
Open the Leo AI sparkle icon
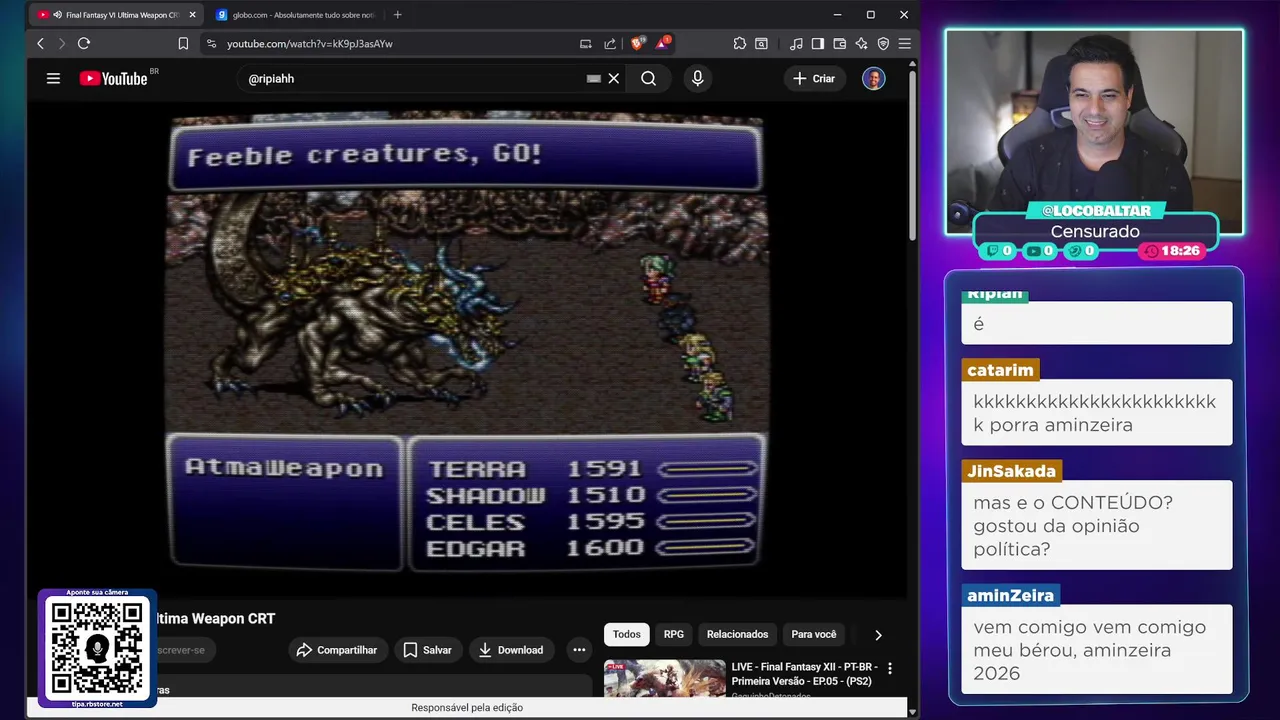pos(861,43)
